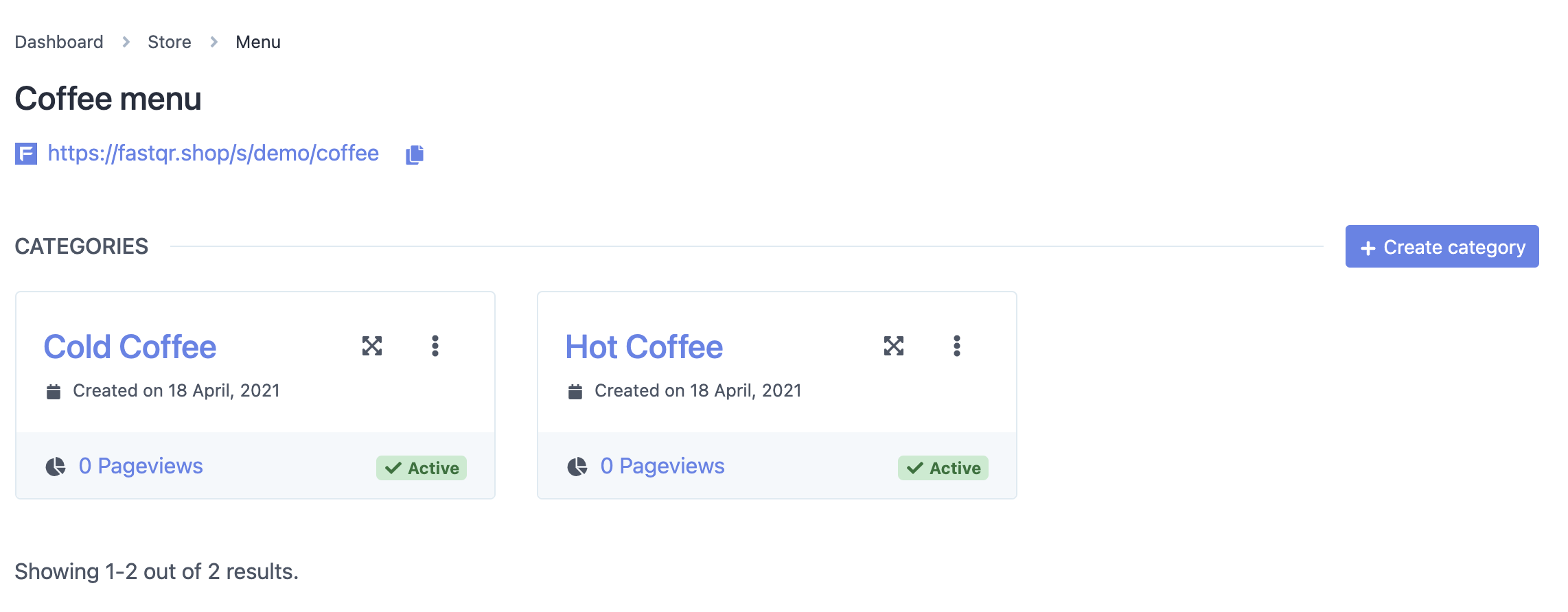Click the Hot Coffee reorder arrows icon

click(894, 346)
